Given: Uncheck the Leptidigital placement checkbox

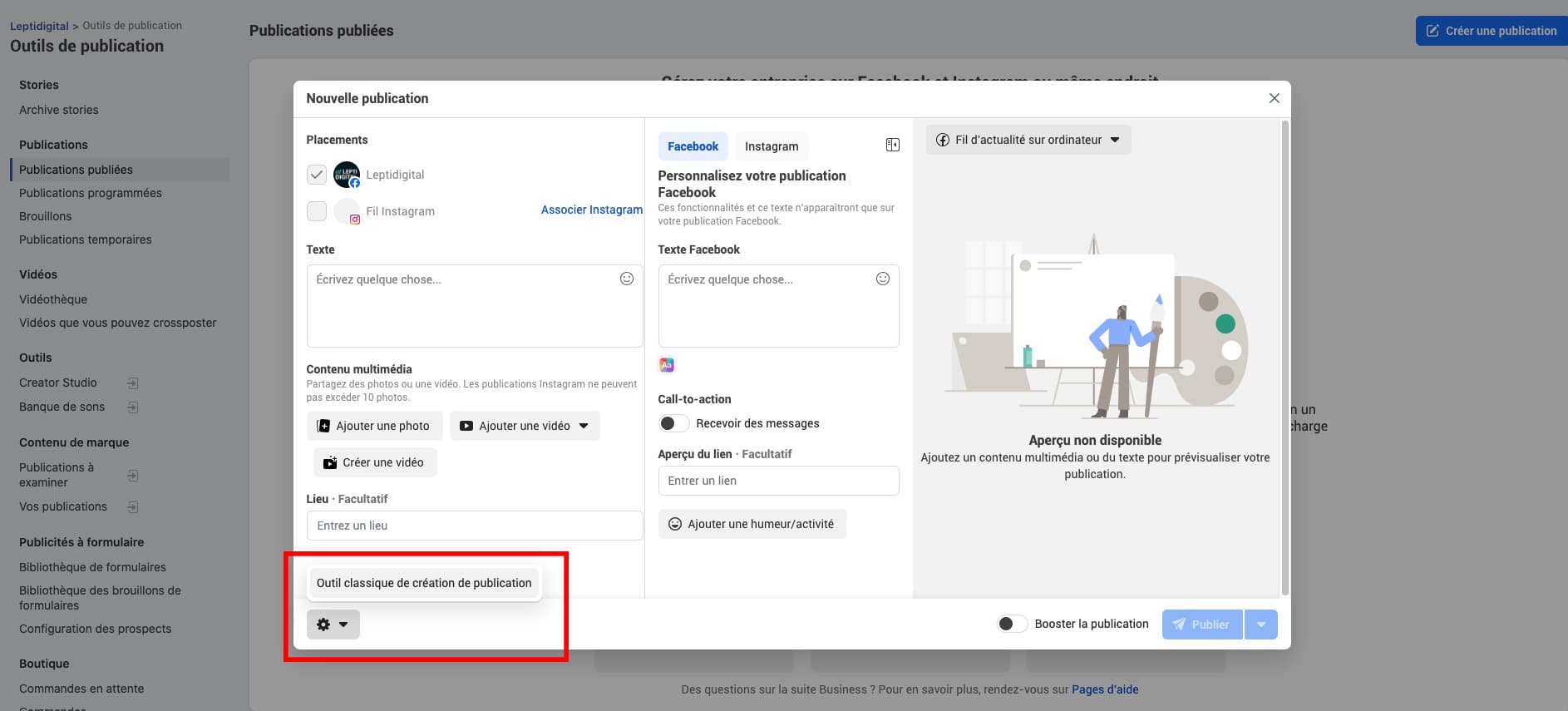Looking at the screenshot, I should tap(317, 175).
